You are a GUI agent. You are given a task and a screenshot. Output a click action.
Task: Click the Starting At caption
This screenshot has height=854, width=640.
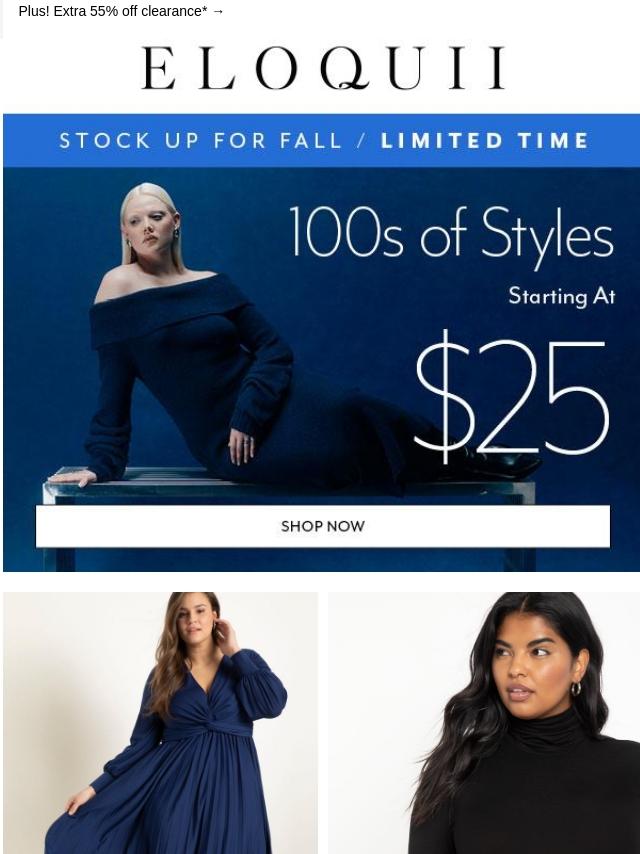coord(562,297)
